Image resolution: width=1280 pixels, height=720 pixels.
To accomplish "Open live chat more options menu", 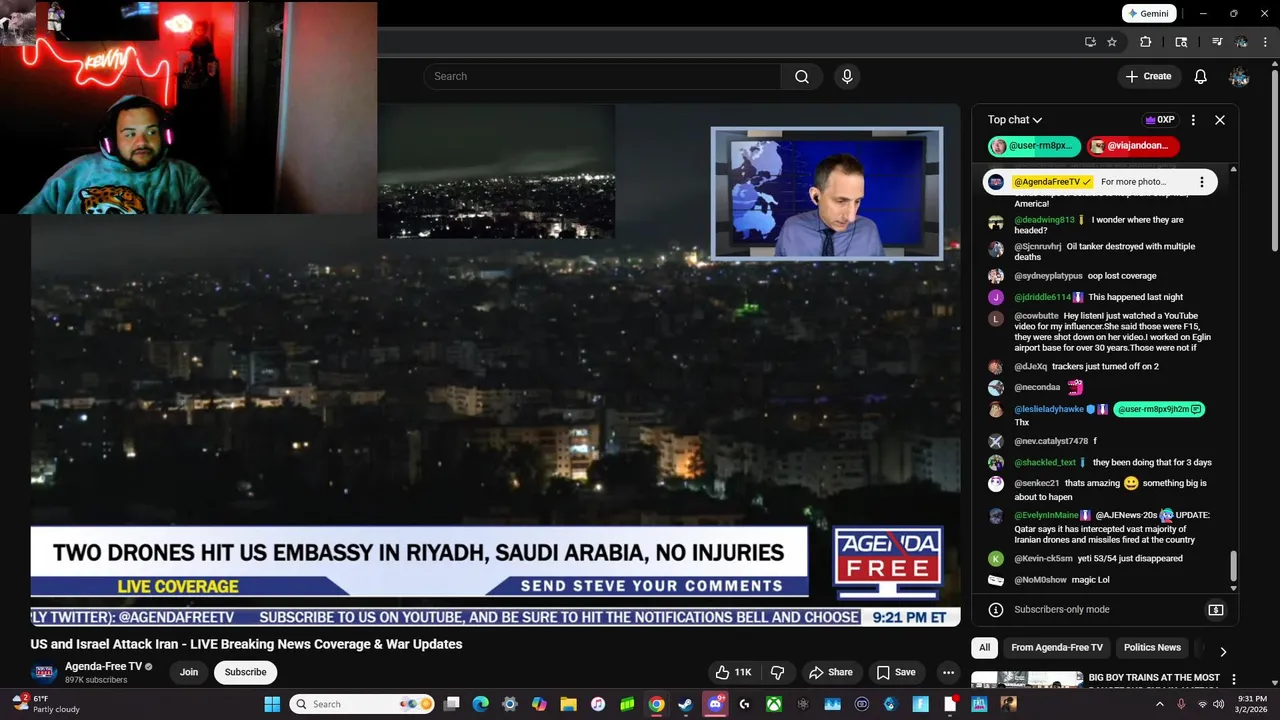I will 1193,120.
